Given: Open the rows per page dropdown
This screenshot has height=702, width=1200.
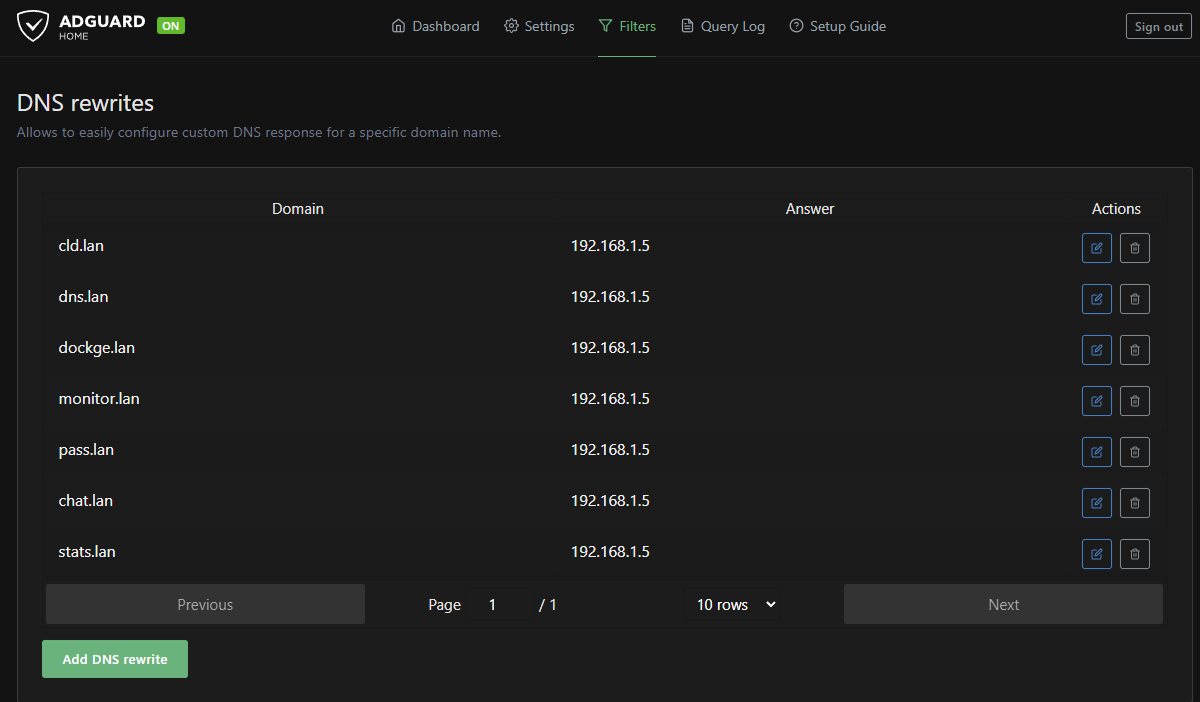Looking at the screenshot, I should (x=736, y=605).
